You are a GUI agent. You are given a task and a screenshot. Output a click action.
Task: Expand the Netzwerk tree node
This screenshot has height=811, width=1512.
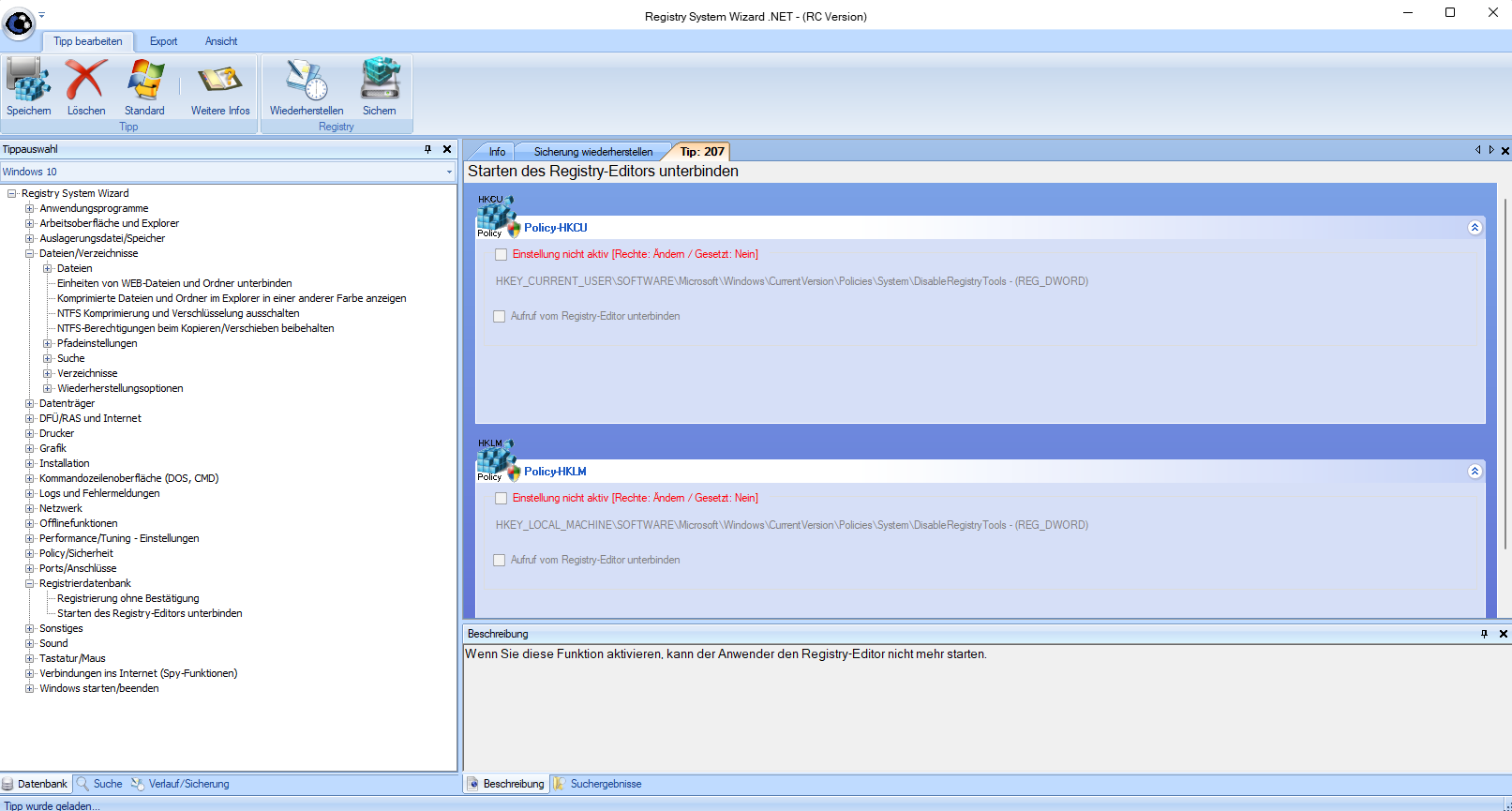pos(30,508)
